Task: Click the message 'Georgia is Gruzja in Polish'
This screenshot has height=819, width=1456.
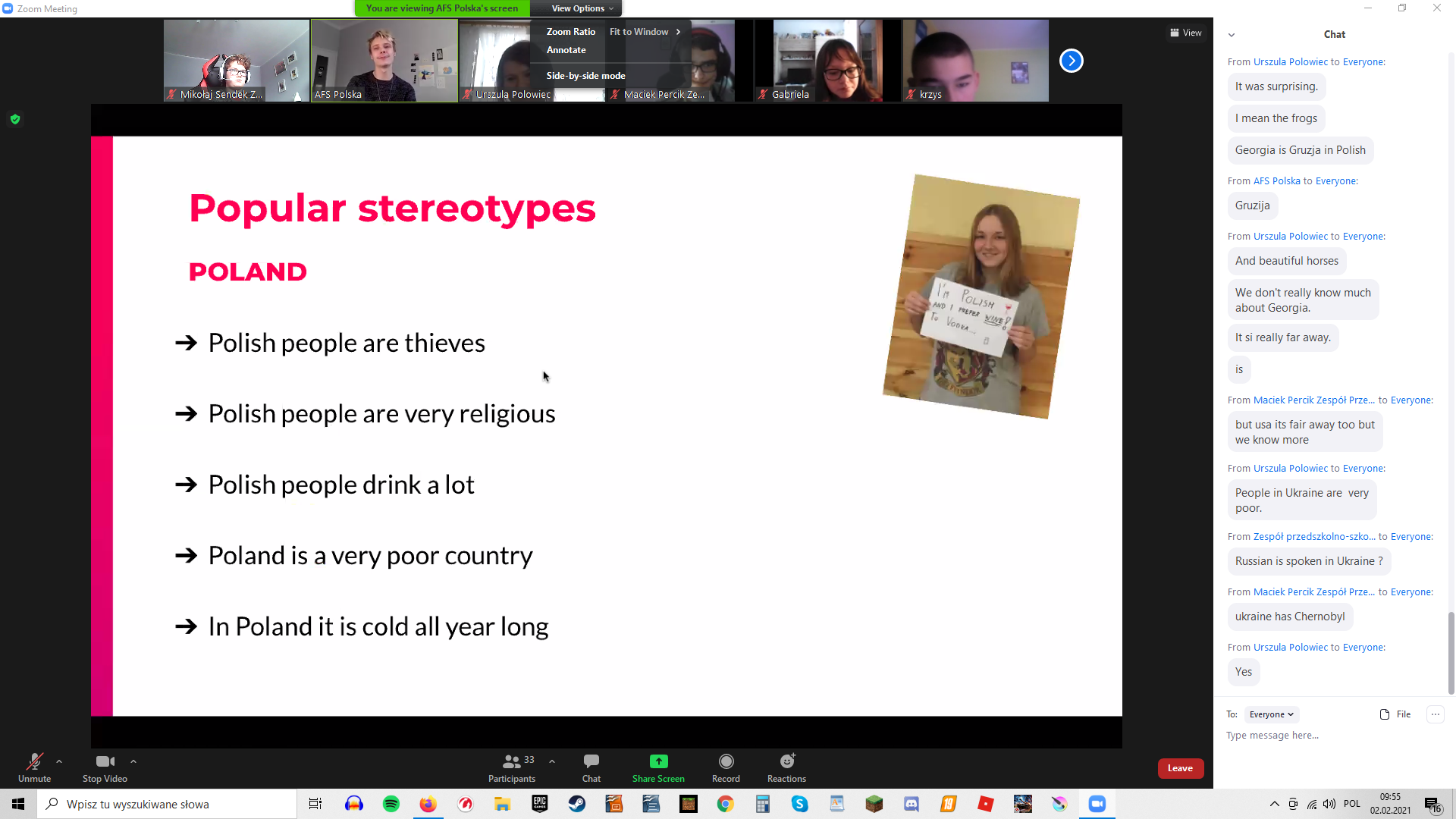Action: tap(1300, 150)
